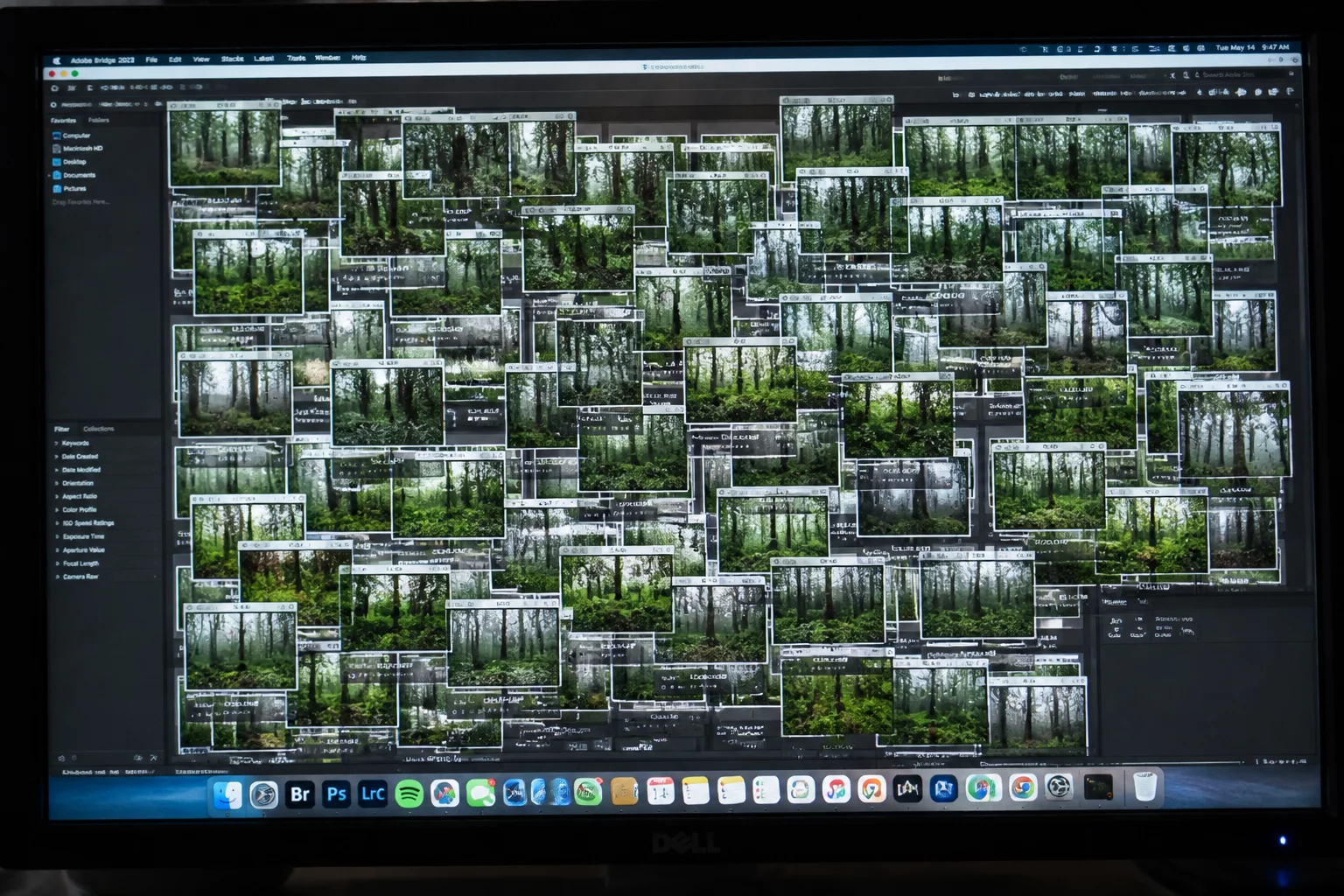Expand the Date Modified filter
Screen dimensions: 1344x896
click(57, 470)
